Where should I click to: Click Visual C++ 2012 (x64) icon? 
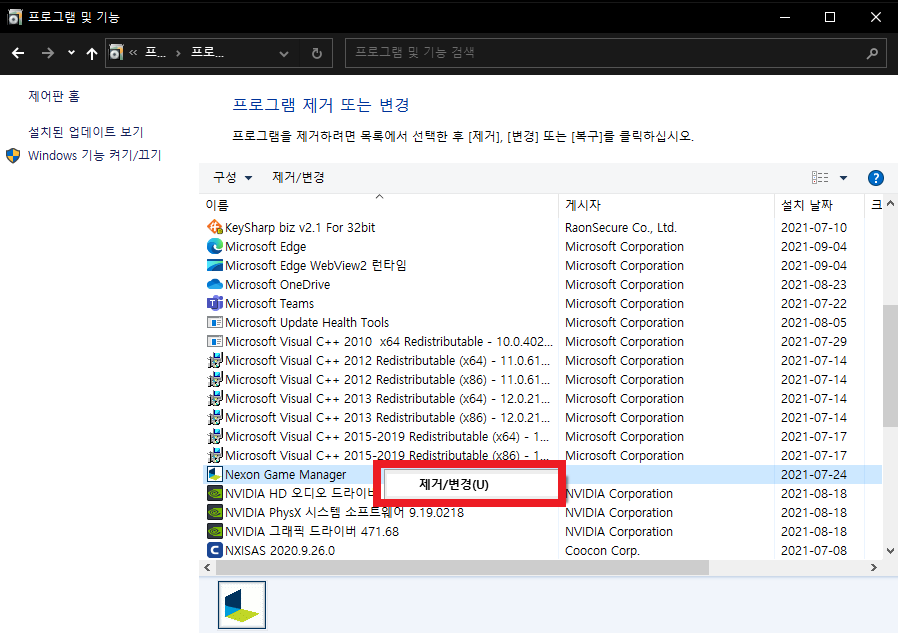[215, 360]
